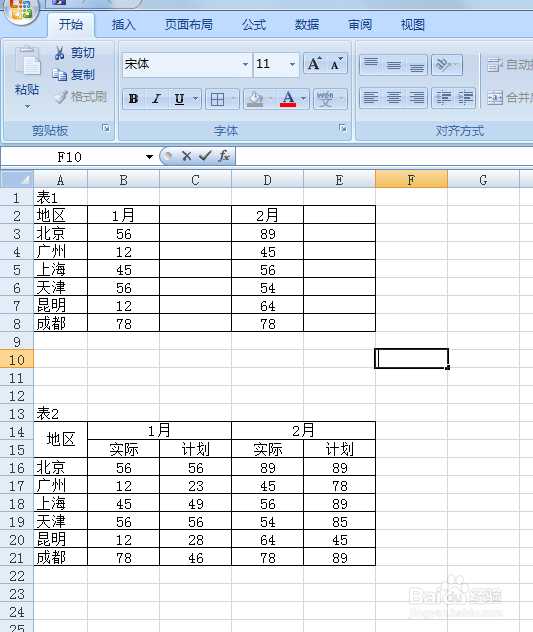The height and width of the screenshot is (632, 533).
Task: Switch to the 页面布局 tab
Action: pos(189,25)
